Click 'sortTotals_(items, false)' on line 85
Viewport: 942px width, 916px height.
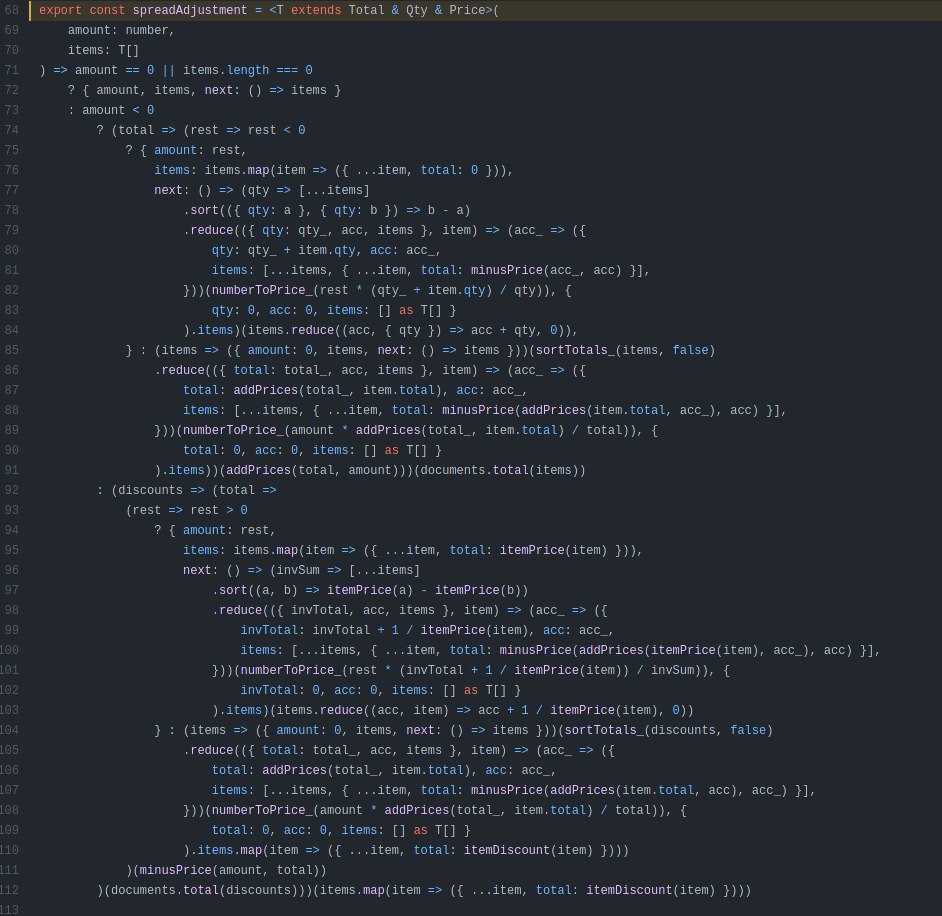click(x=625, y=350)
